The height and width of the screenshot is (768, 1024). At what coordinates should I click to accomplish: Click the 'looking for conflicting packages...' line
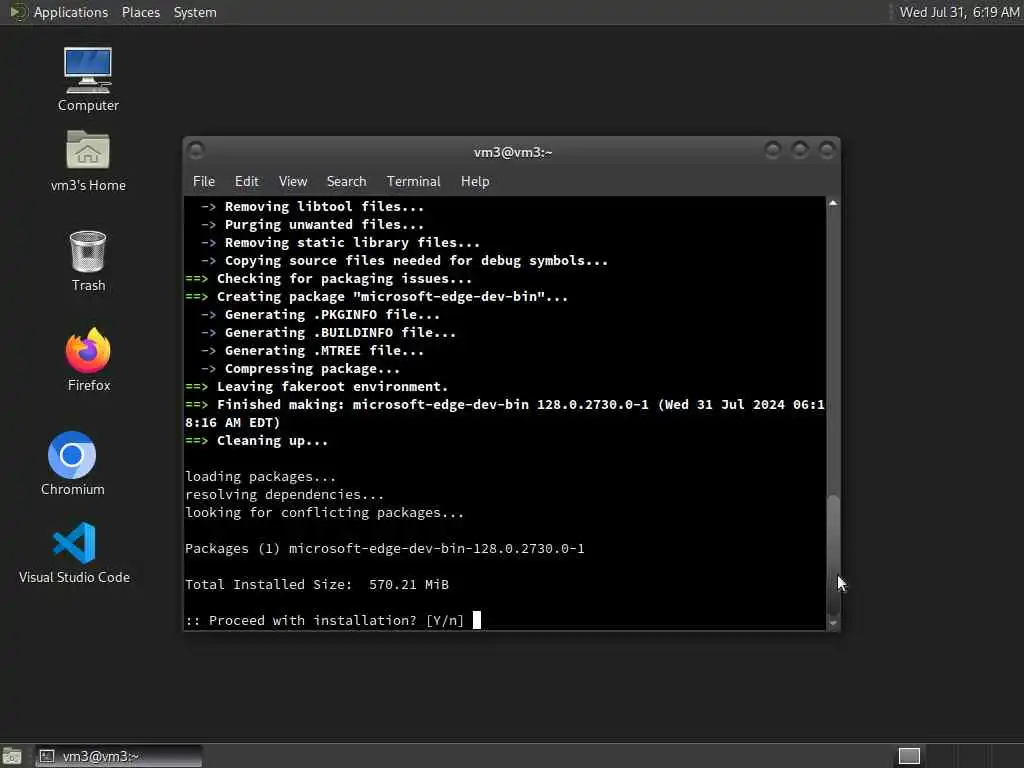tap(325, 513)
